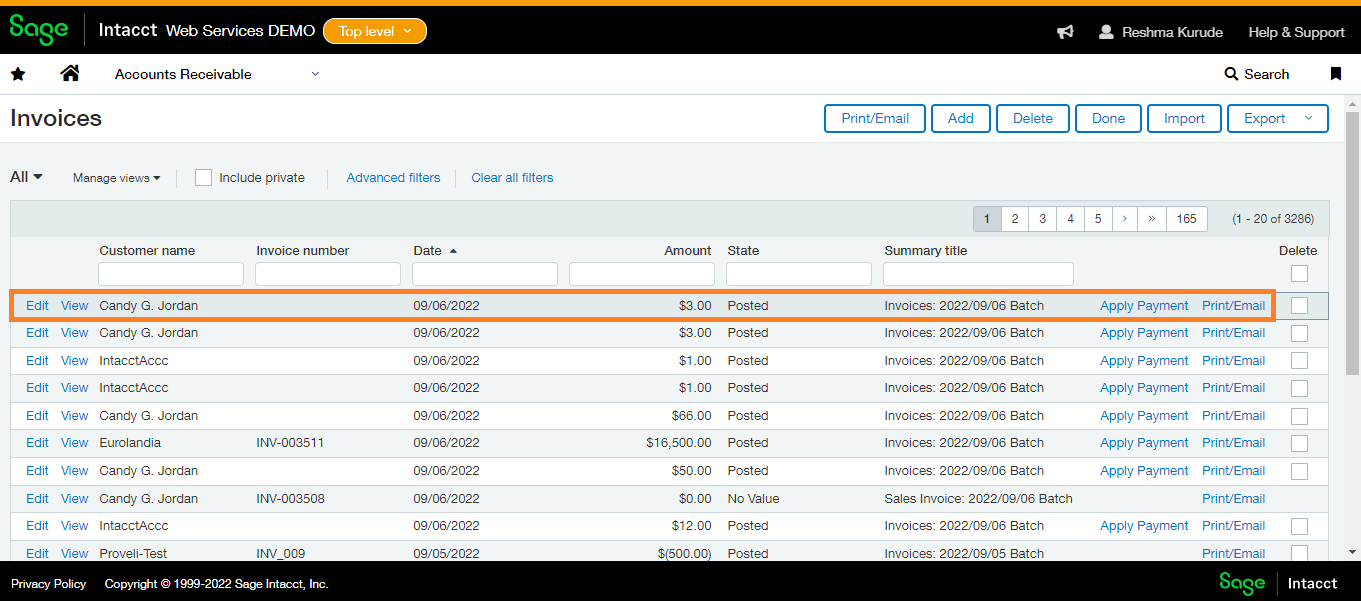
Task: Click Reshma Kurude user name
Action: tap(1172, 32)
